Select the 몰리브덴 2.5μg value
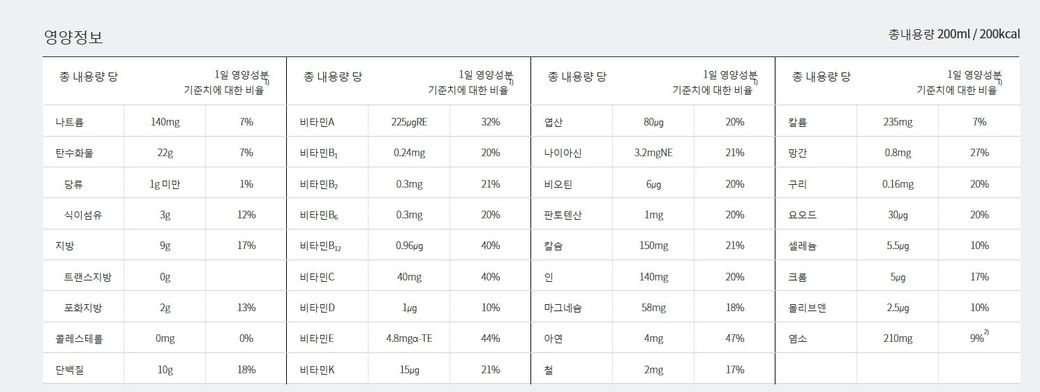The height and width of the screenshot is (392, 1040). pyautogui.click(x=897, y=308)
